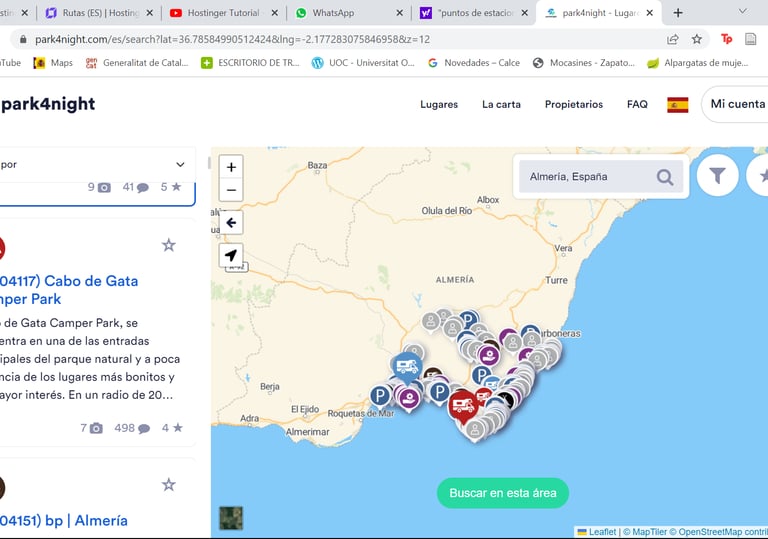Screen dimensions: 768x539
Task: Open Generalitat de Catal... bookmark
Action: [137, 63]
